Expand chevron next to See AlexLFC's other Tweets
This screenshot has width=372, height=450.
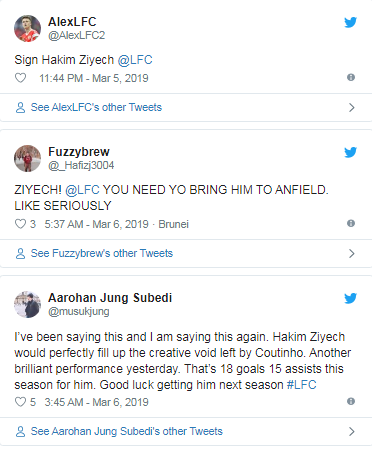[352, 107]
